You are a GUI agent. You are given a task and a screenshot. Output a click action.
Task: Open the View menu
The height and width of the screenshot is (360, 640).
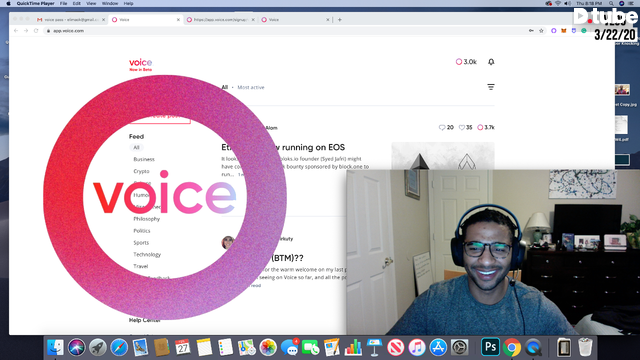point(91,3)
